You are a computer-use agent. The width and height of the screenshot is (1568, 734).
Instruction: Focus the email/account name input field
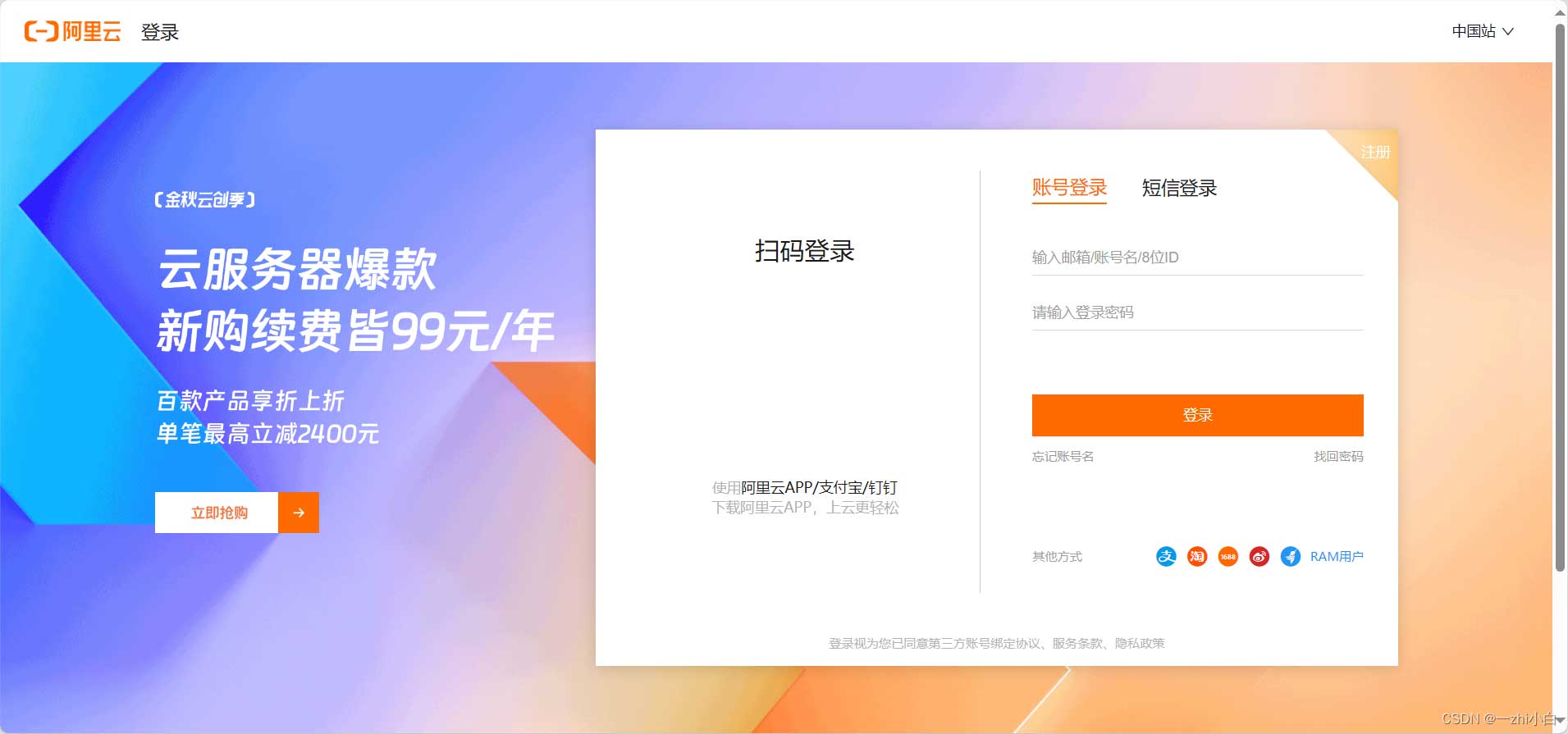[1197, 258]
